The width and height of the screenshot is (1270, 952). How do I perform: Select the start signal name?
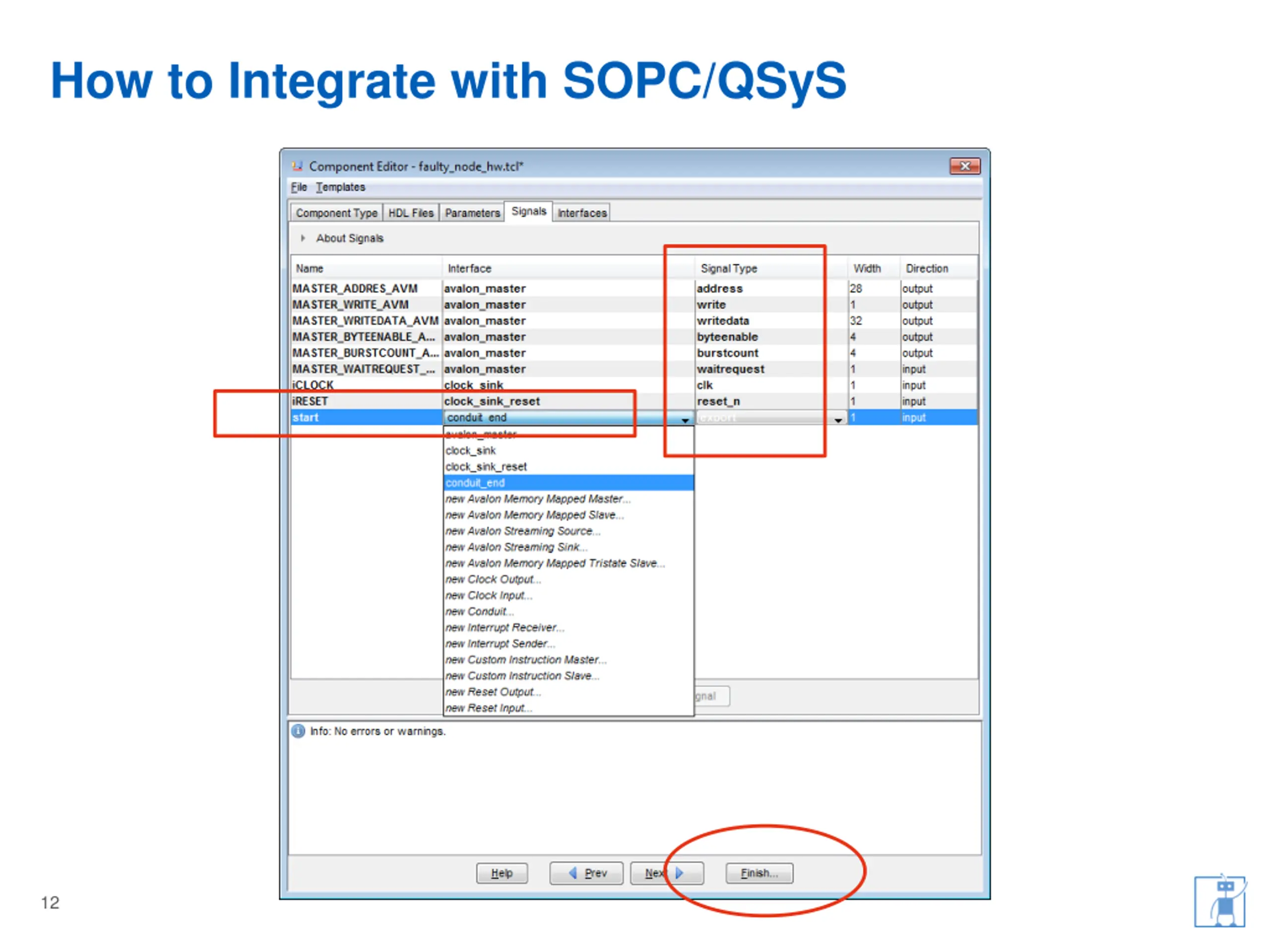pos(306,417)
